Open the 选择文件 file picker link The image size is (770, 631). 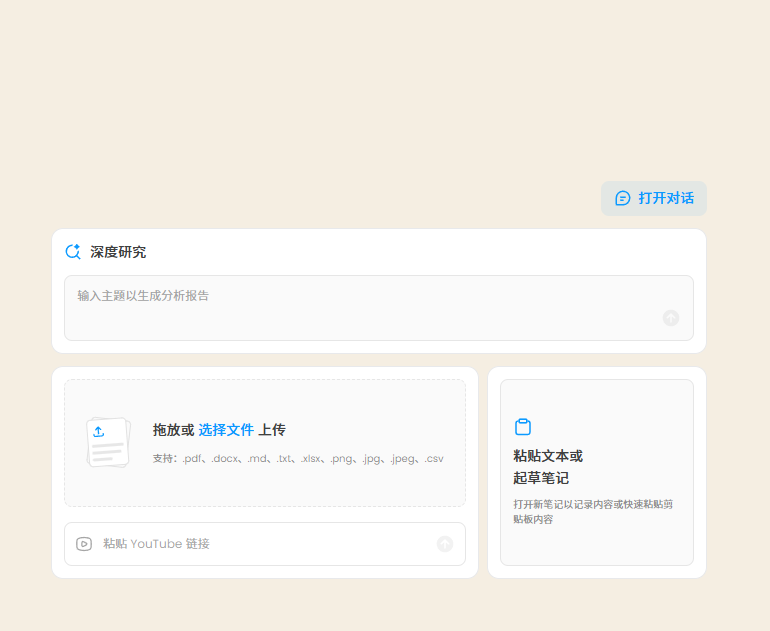coord(226,430)
